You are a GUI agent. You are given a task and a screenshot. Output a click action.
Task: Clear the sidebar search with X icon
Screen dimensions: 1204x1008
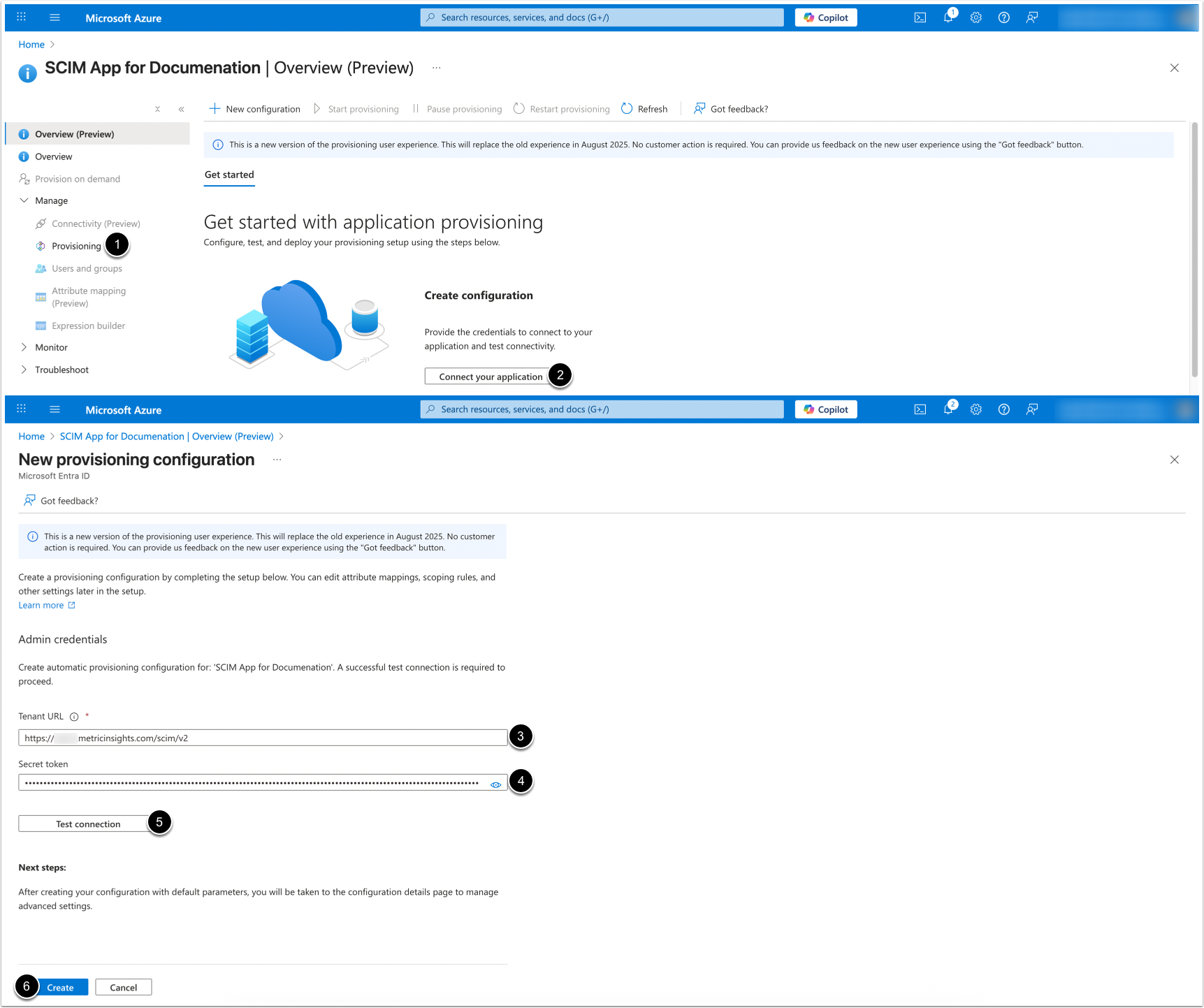click(158, 109)
